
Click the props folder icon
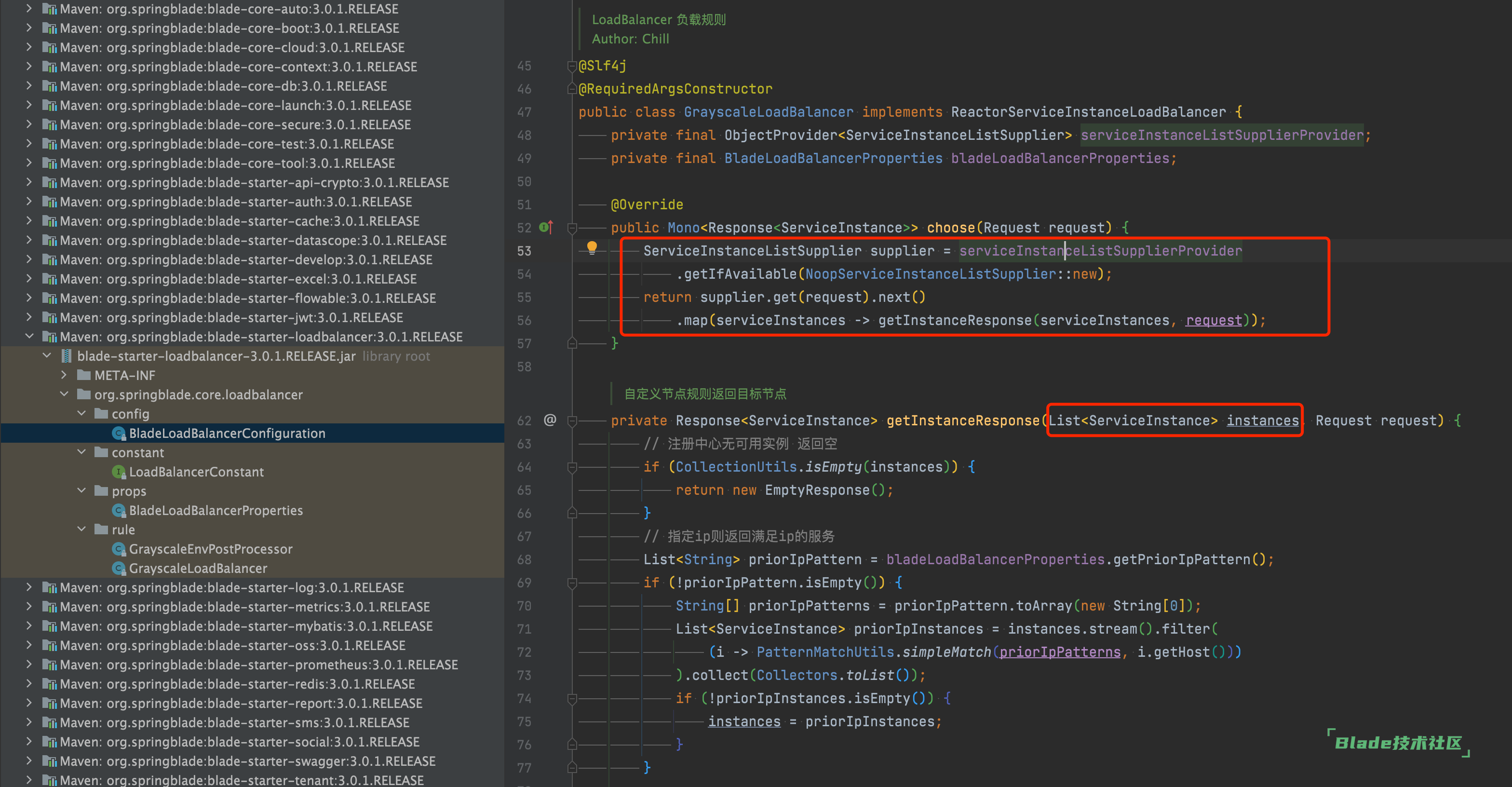(x=102, y=490)
